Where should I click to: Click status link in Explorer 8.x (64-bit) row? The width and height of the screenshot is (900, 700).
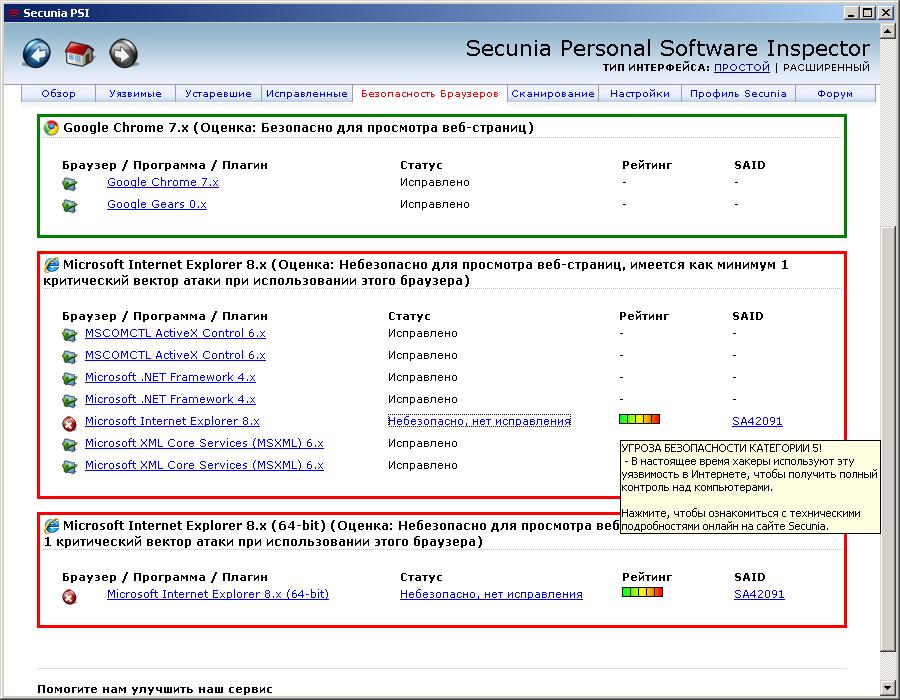pyautogui.click(x=491, y=594)
